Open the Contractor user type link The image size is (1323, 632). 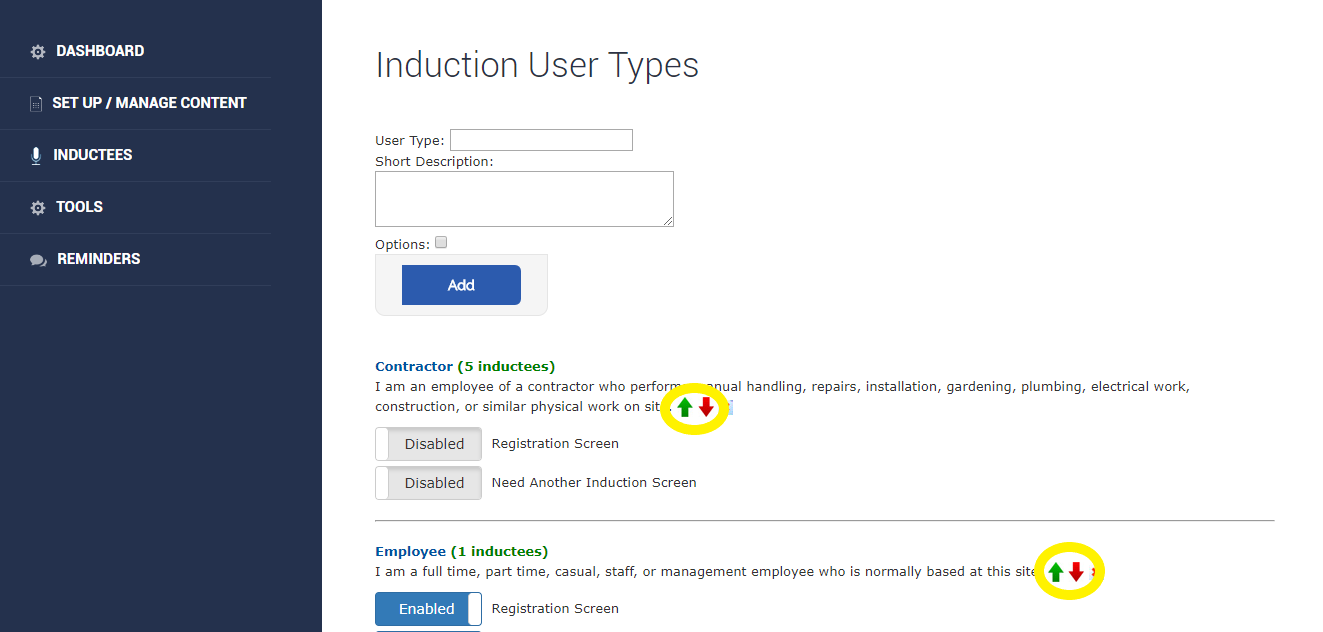coord(414,367)
